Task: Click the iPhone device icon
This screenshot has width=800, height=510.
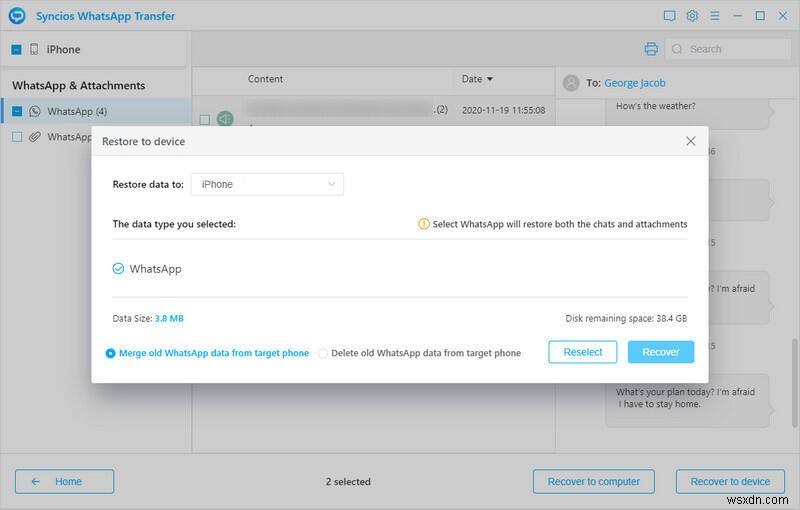Action: [34, 49]
